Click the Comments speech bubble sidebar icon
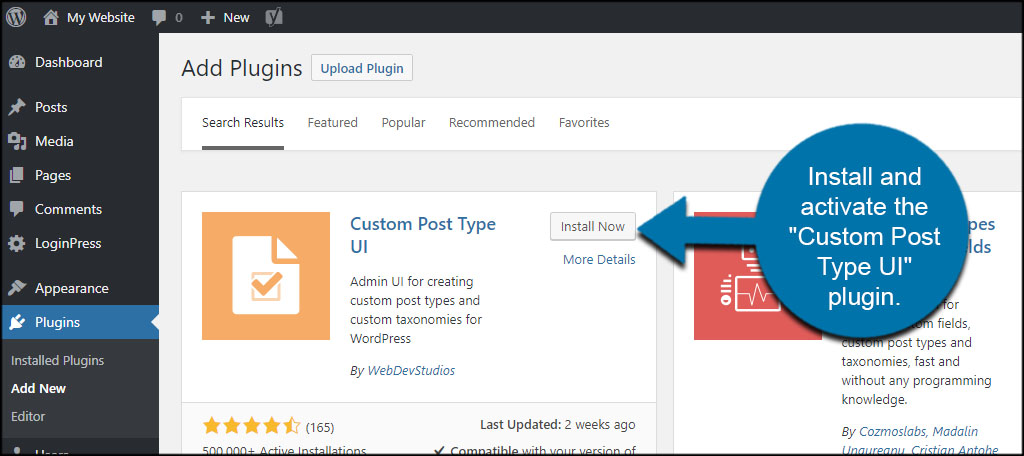 [x=16, y=209]
